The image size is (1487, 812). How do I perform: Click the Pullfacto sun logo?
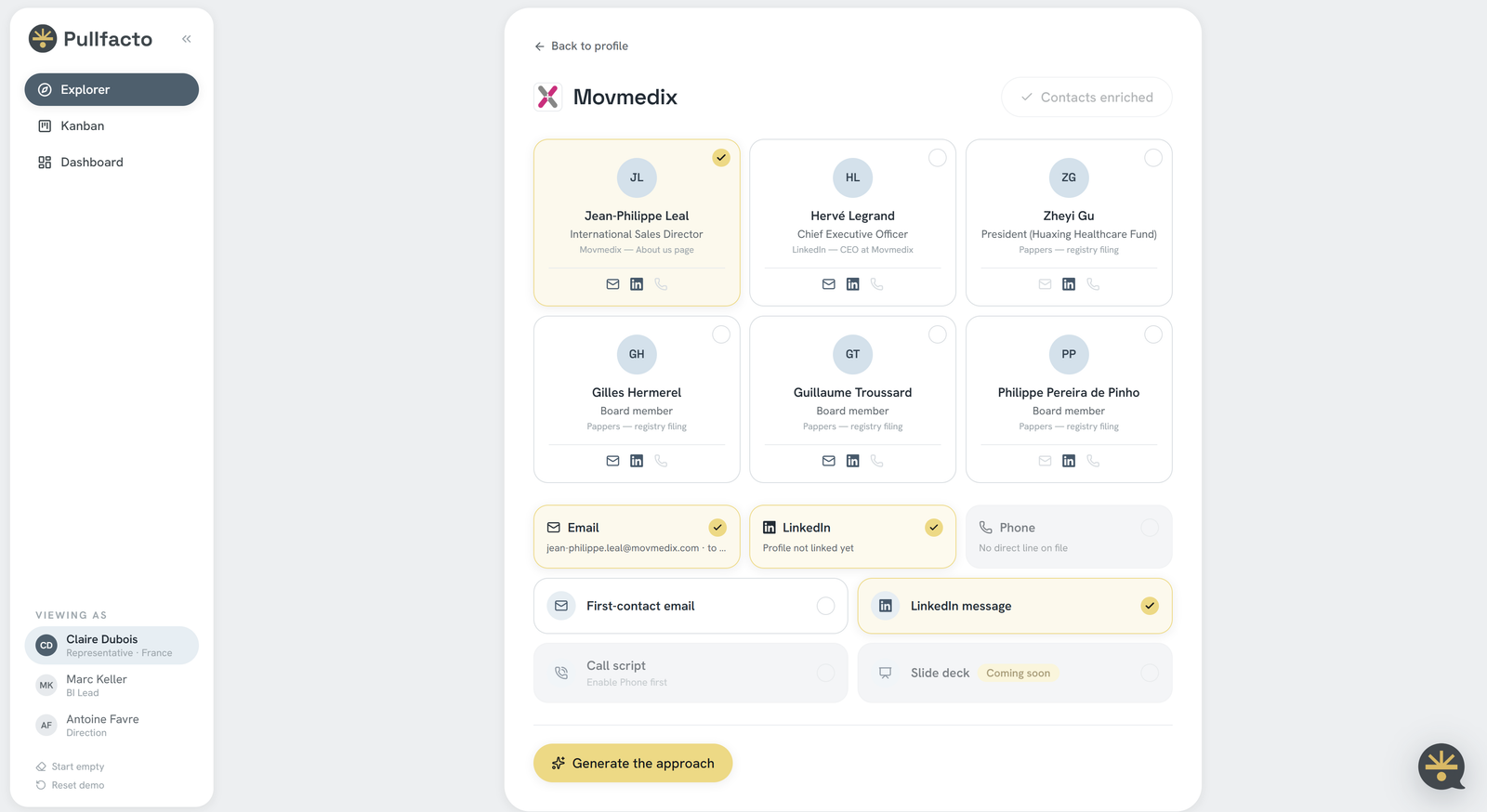tap(43, 38)
